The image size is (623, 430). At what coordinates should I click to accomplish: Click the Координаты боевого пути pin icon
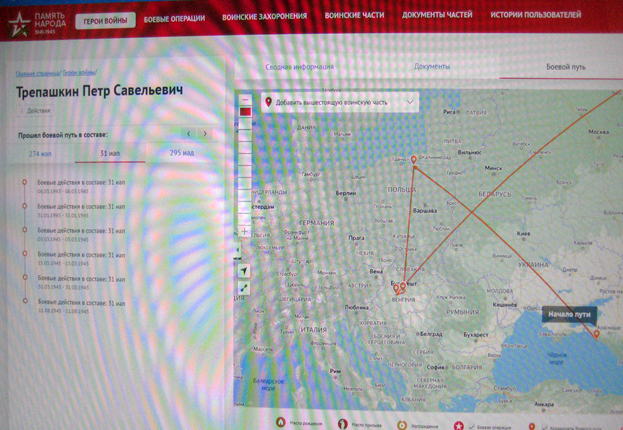click(532, 427)
